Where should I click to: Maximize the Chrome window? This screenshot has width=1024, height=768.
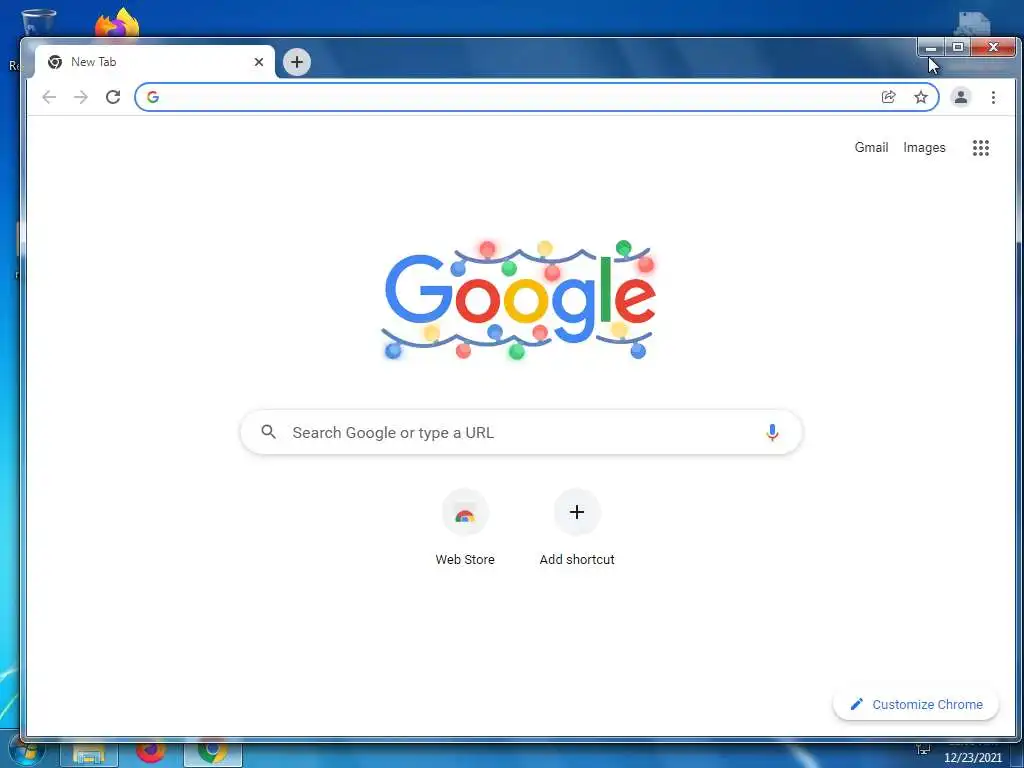tap(957, 47)
